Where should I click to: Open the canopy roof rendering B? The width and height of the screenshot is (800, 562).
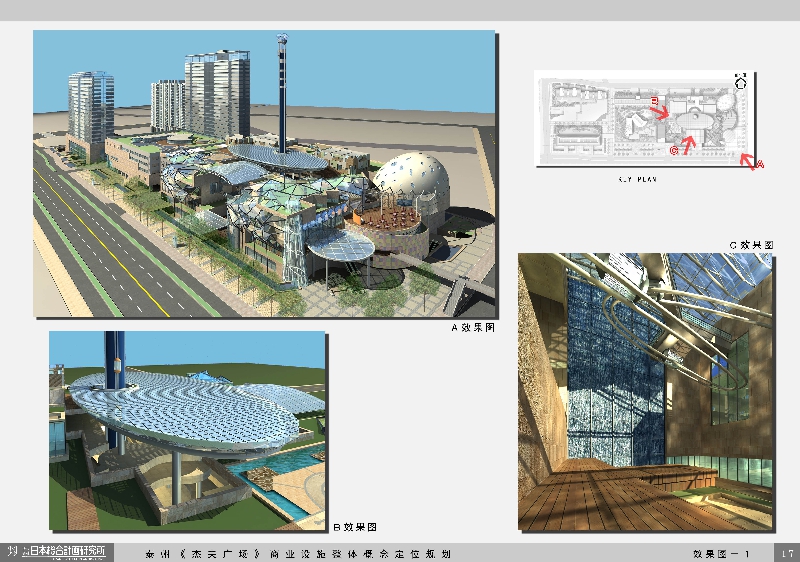(x=187, y=430)
